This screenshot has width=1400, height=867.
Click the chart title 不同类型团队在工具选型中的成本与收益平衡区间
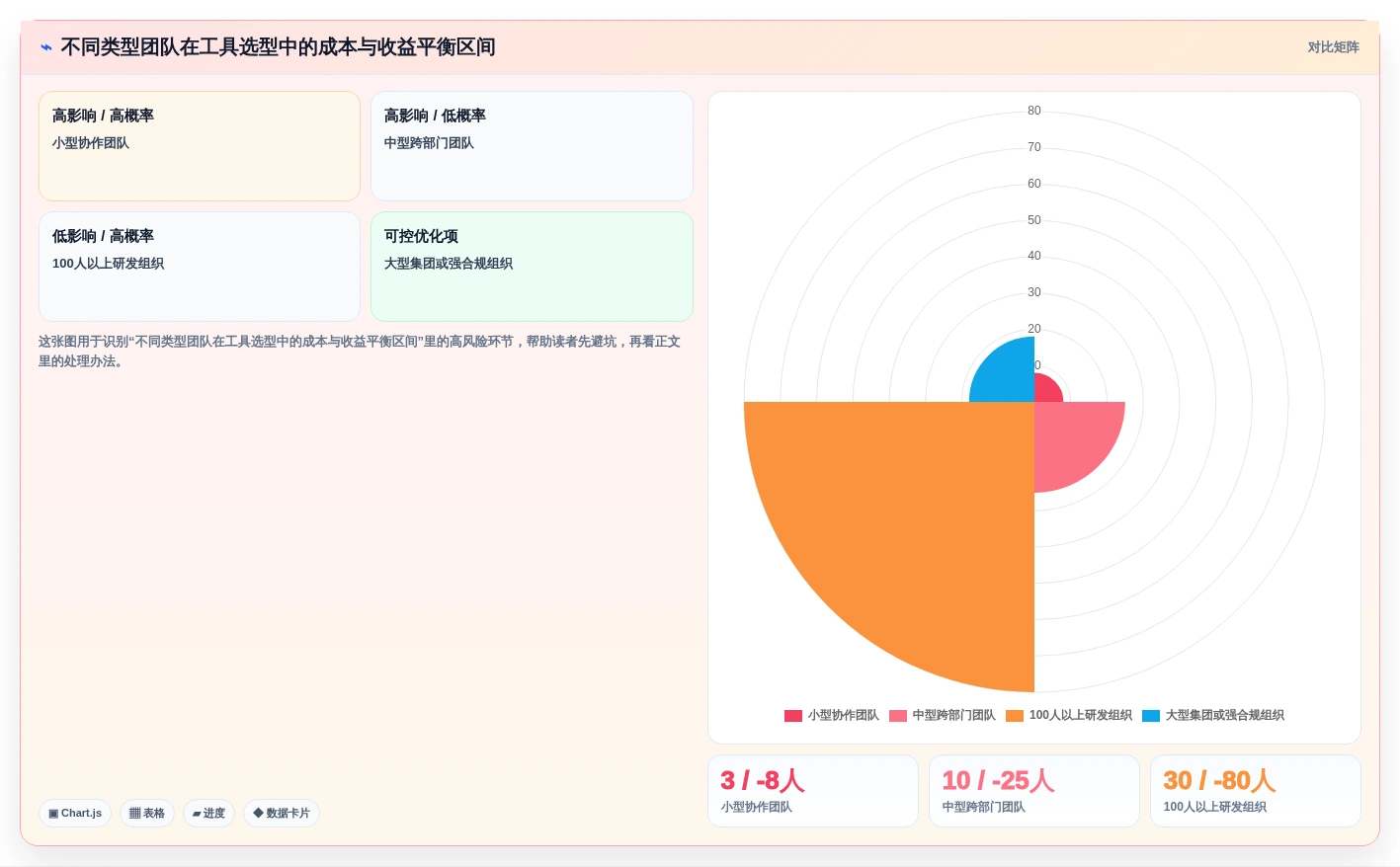tap(278, 47)
